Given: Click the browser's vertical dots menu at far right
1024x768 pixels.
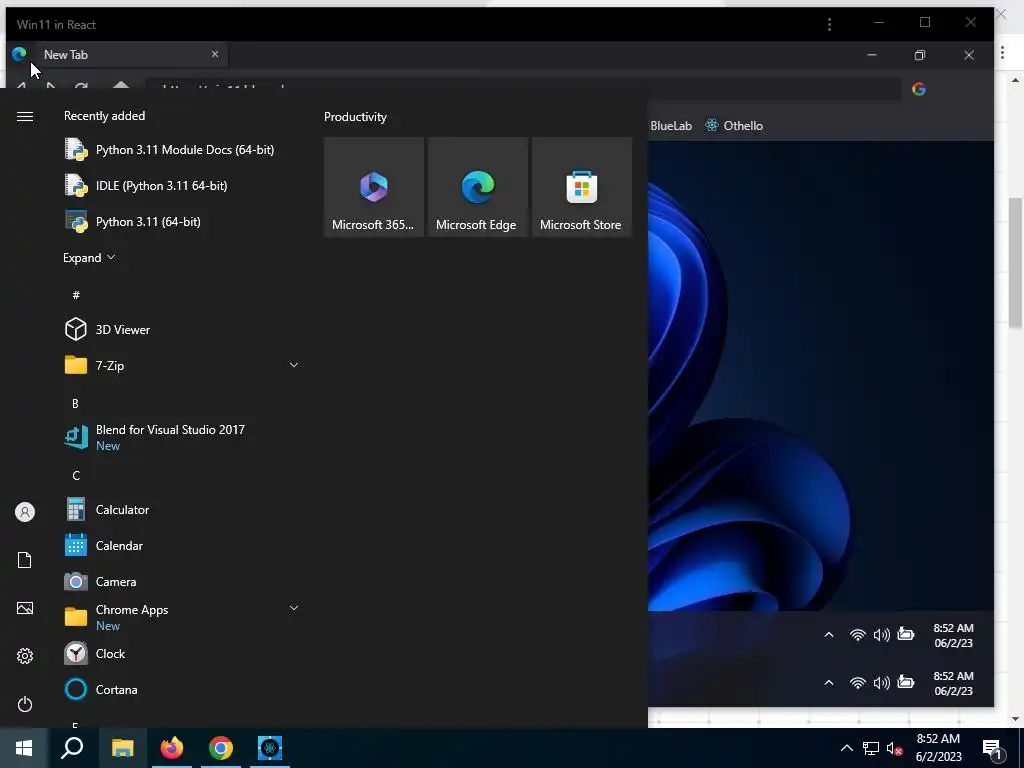Looking at the screenshot, I should point(1002,52).
